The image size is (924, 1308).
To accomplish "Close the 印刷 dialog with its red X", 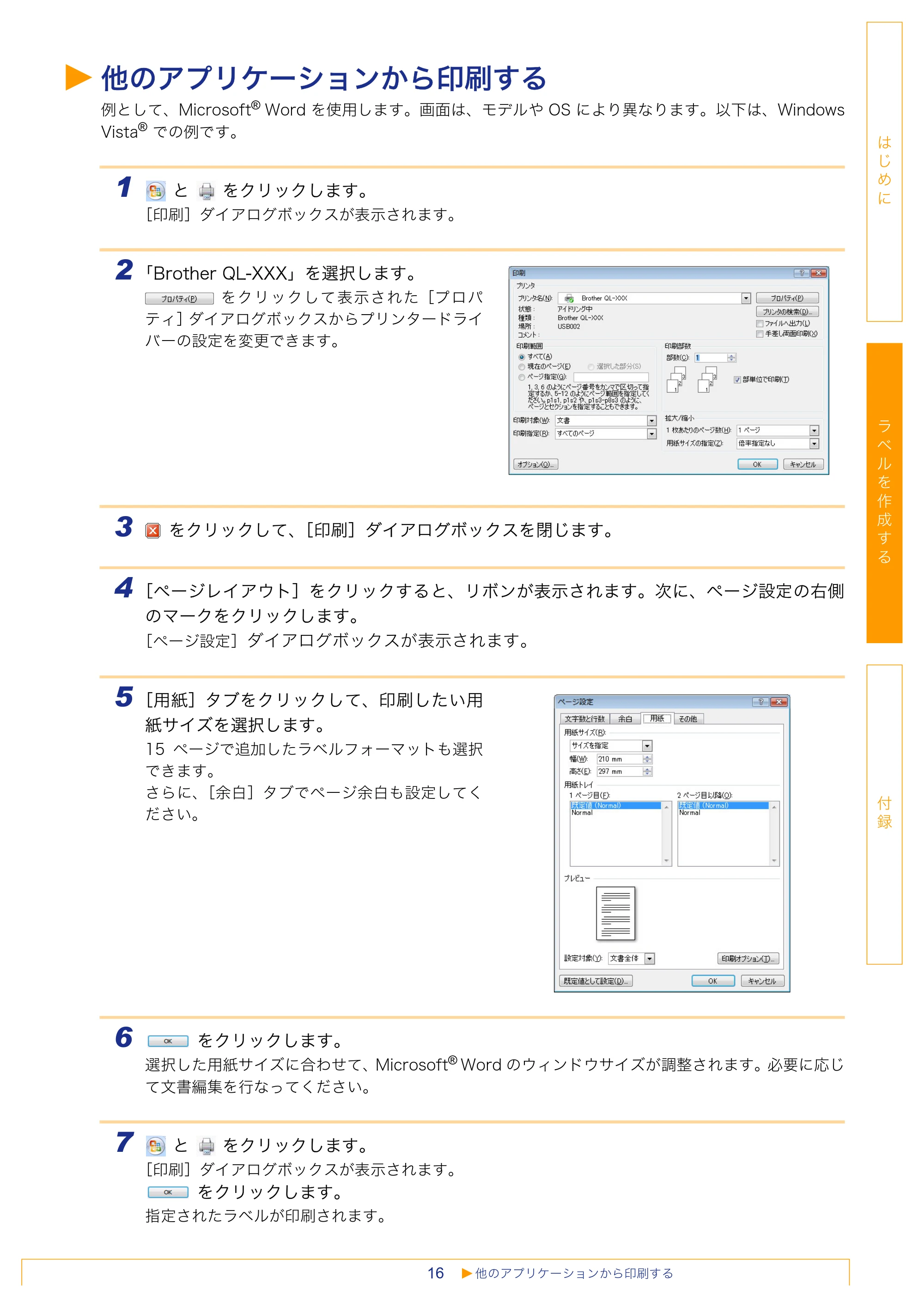I will [819, 273].
